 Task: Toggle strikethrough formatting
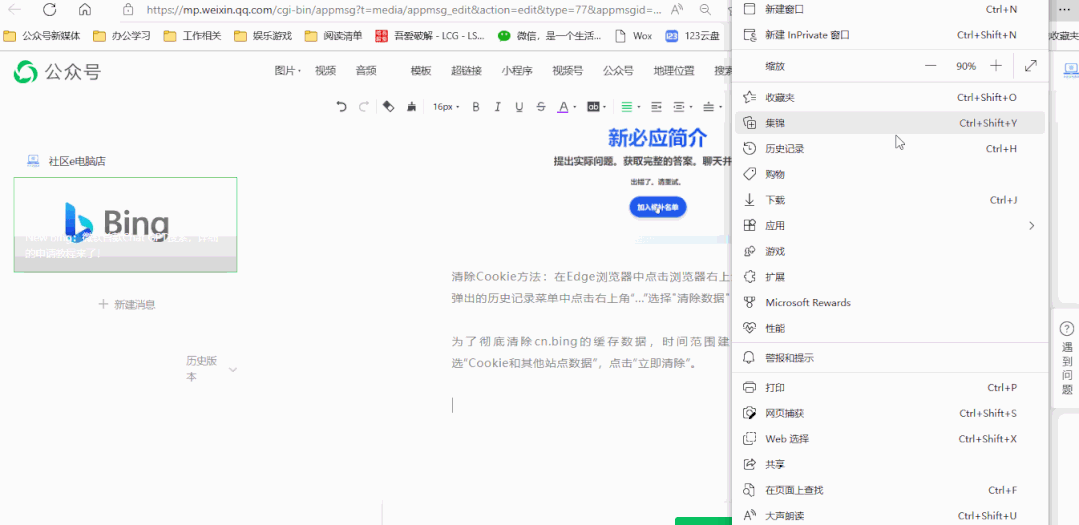point(541,107)
